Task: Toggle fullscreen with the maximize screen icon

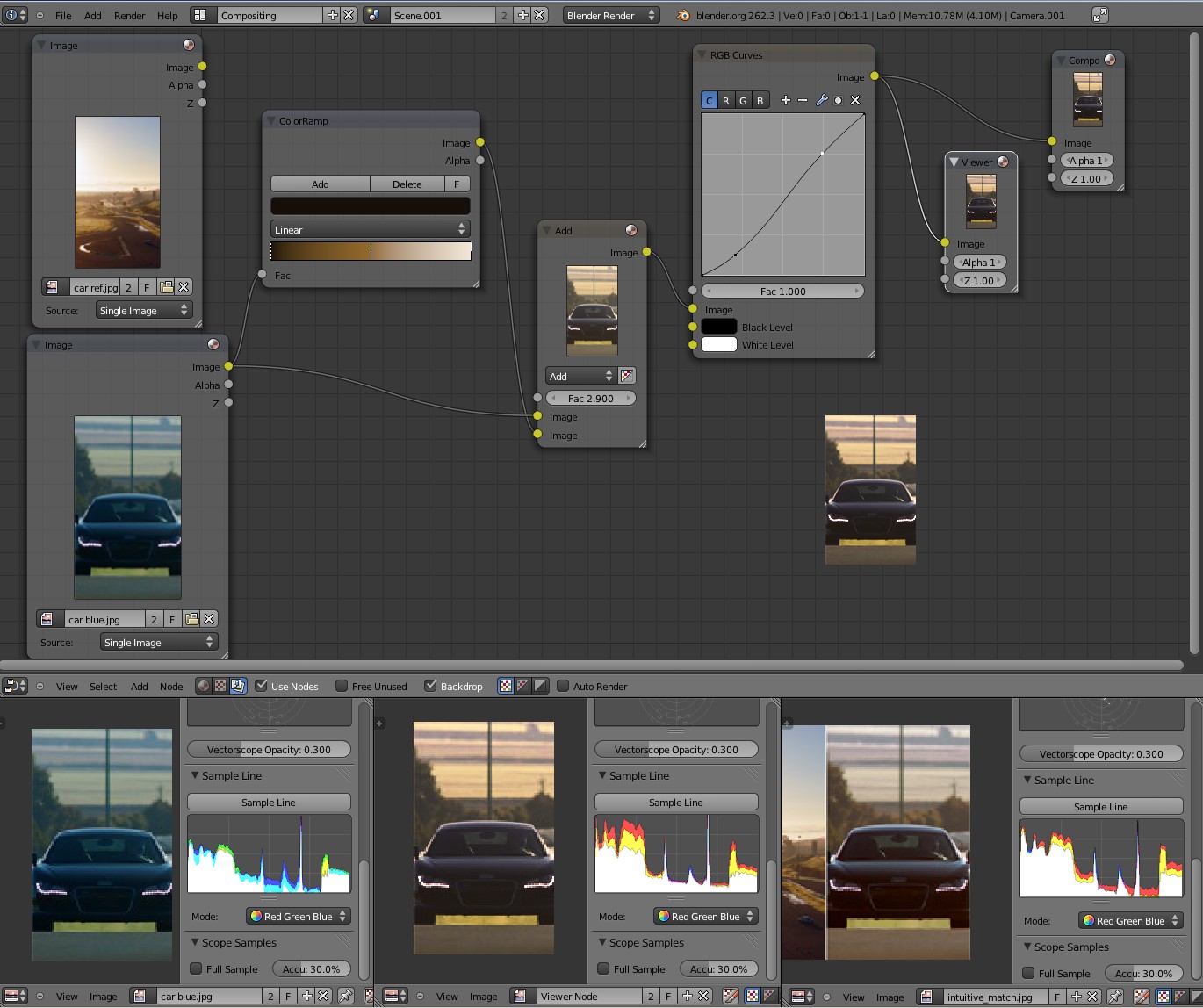Action: 1100,15
